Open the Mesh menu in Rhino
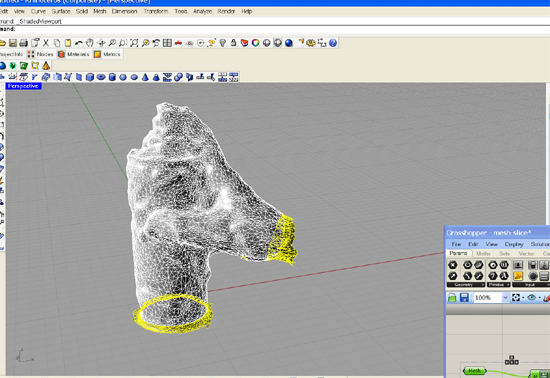Screen dimensions: 550x378 100,11
